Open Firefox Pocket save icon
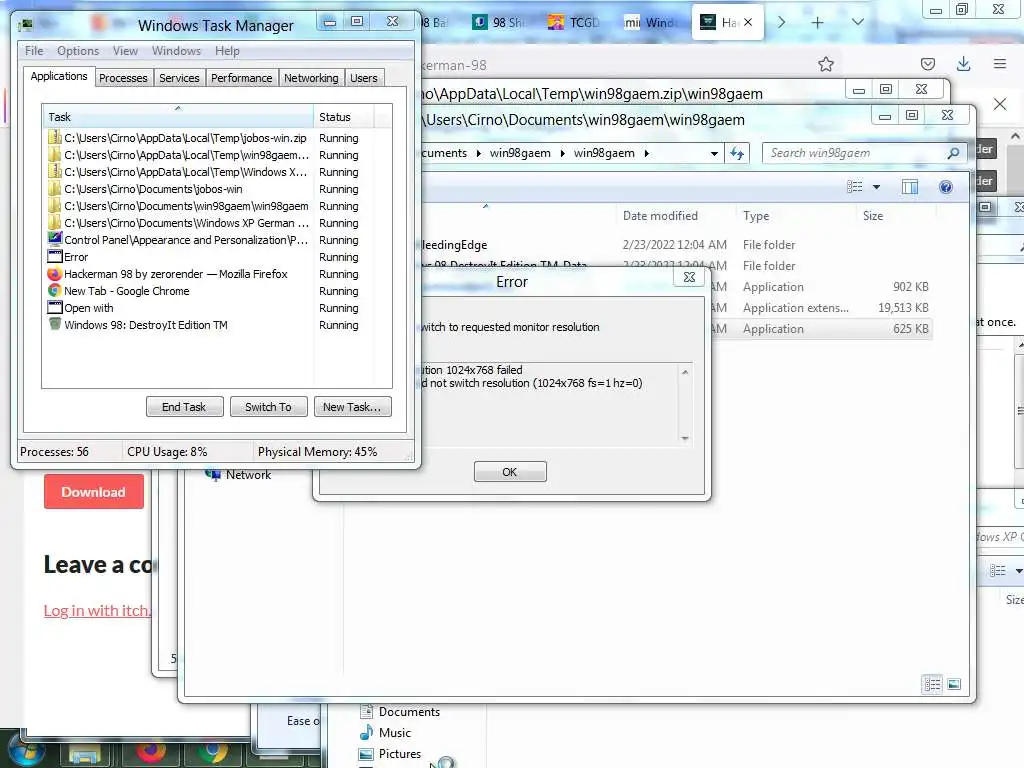 point(927,64)
